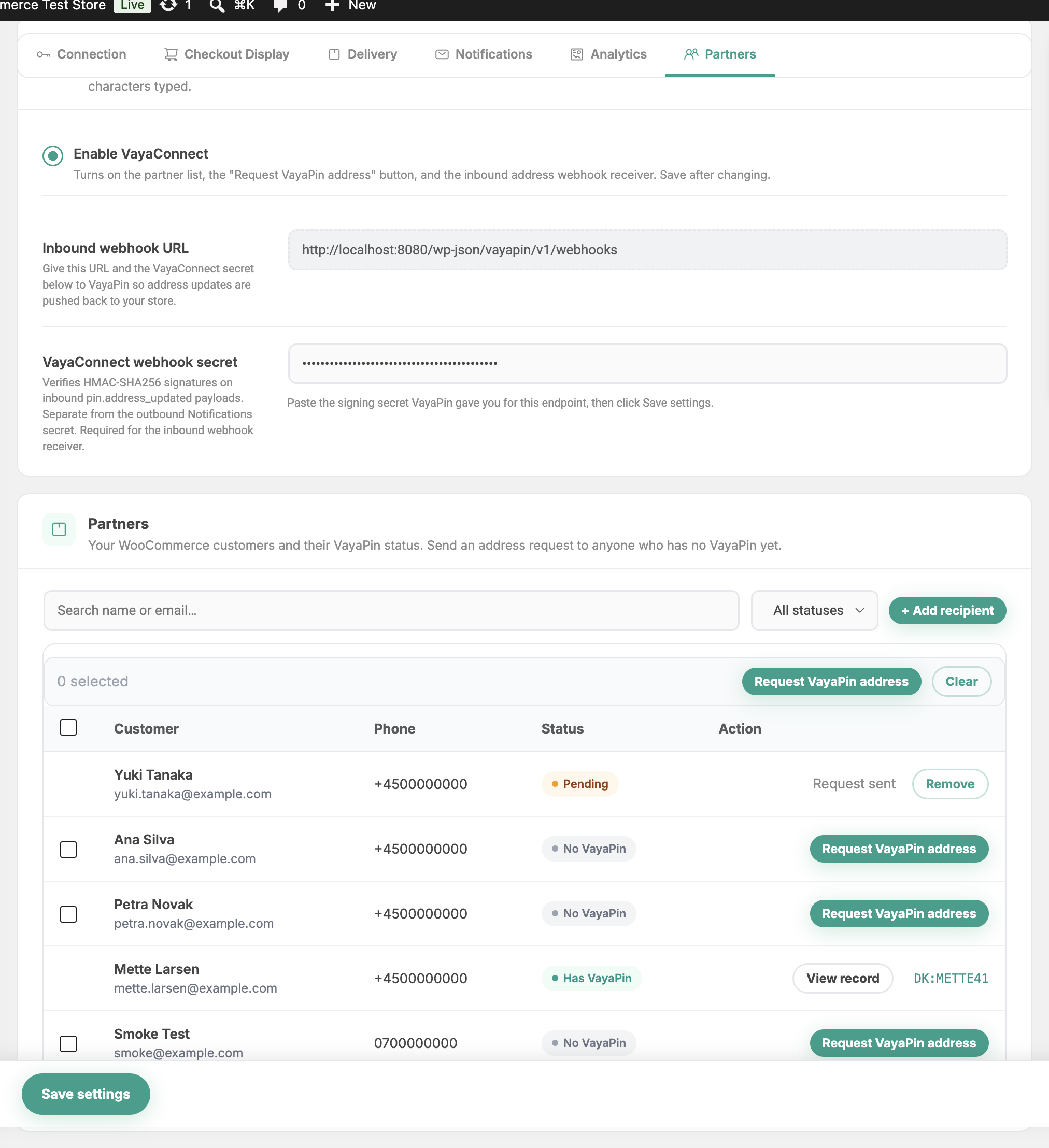Click the cart icon on Checkout Display tab
The height and width of the screenshot is (1148, 1049).
pyautogui.click(x=171, y=55)
